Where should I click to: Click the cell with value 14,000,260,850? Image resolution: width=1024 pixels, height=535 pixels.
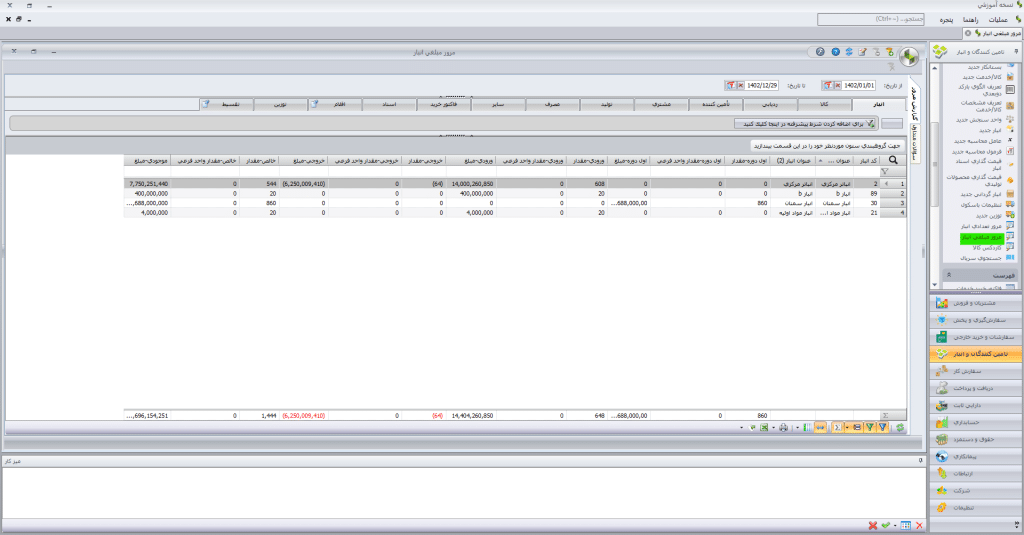tap(472, 184)
